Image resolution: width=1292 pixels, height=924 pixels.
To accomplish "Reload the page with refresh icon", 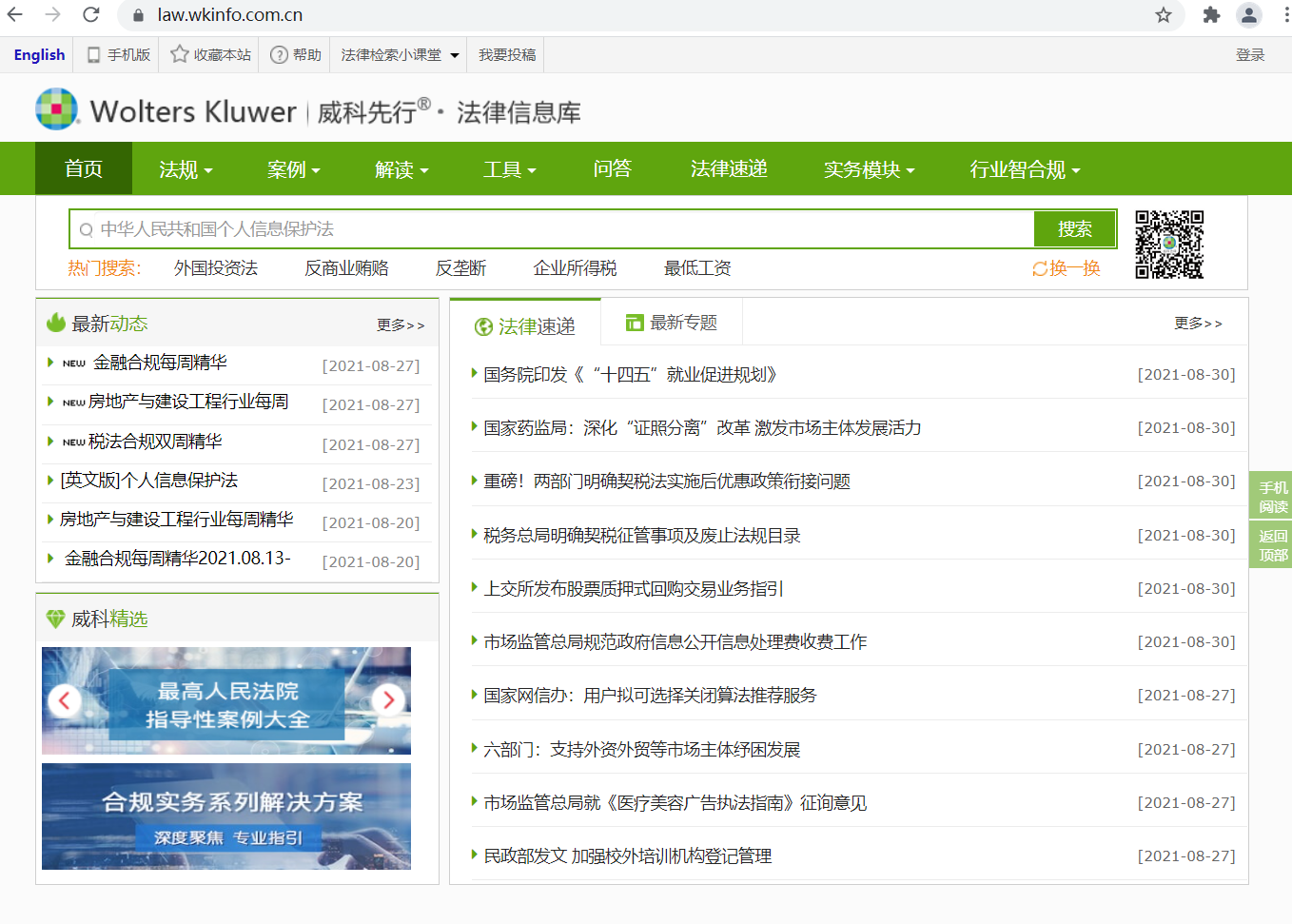I will 91,14.
